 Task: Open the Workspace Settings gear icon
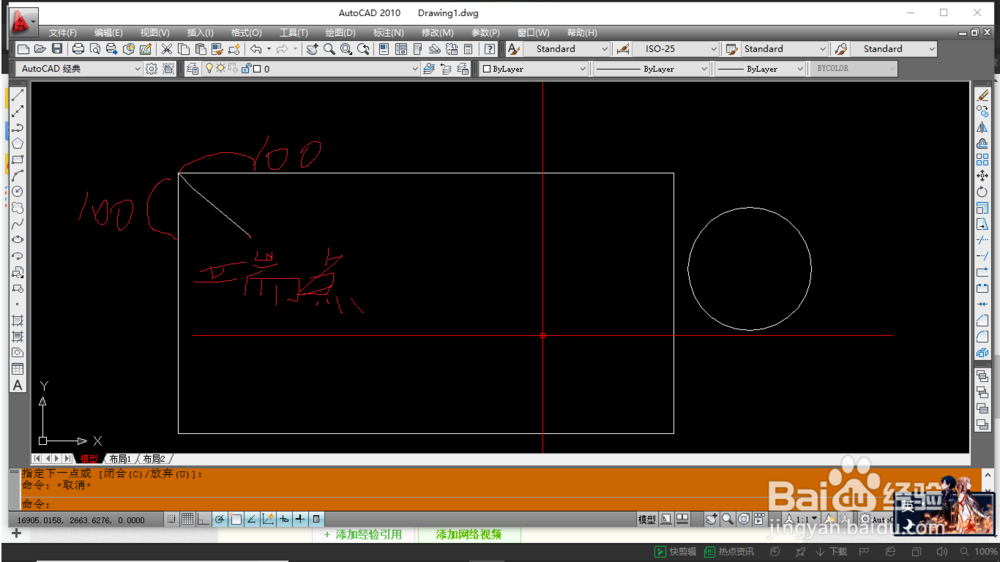[151, 69]
